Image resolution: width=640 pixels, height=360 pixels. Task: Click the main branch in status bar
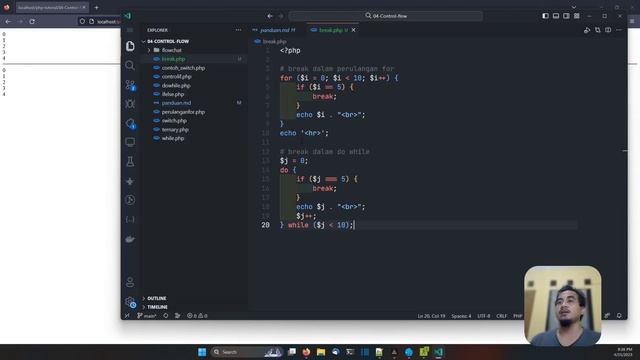[x=147, y=316]
